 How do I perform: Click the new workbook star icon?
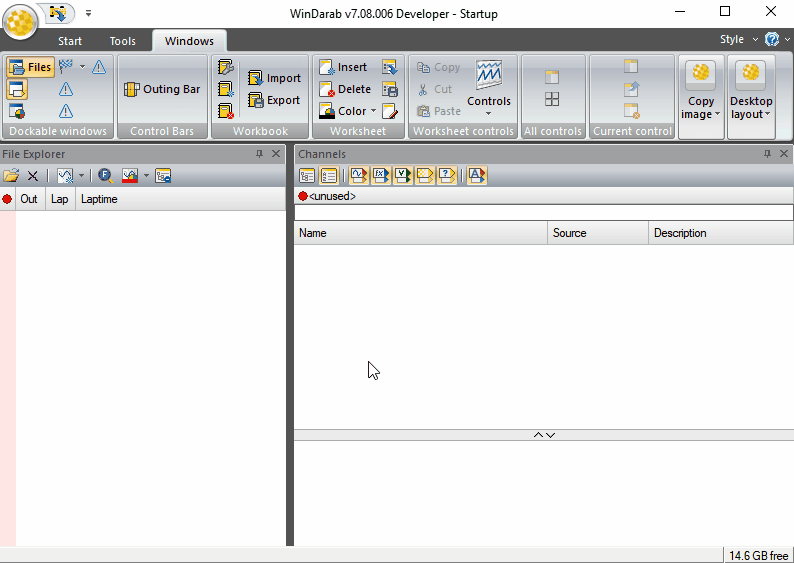[225, 89]
